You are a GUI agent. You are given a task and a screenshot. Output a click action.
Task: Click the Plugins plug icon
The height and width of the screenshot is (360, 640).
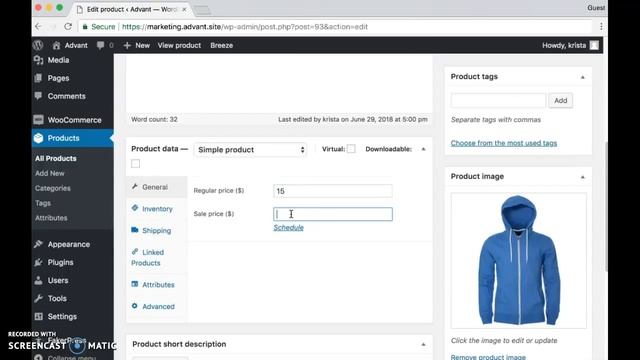[38, 262]
